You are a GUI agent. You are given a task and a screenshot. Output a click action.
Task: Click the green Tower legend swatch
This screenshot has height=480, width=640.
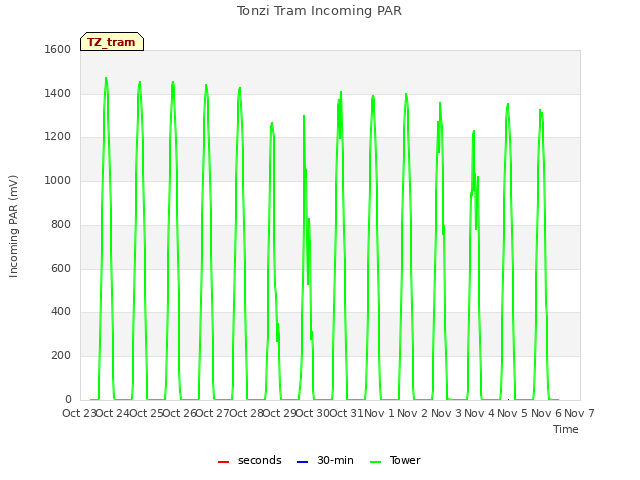376,462
